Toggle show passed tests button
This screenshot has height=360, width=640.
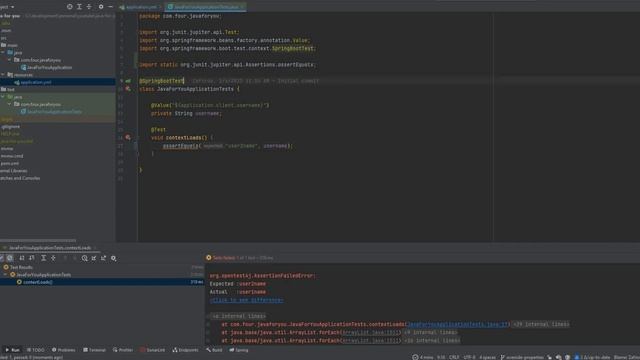tap(2, 258)
